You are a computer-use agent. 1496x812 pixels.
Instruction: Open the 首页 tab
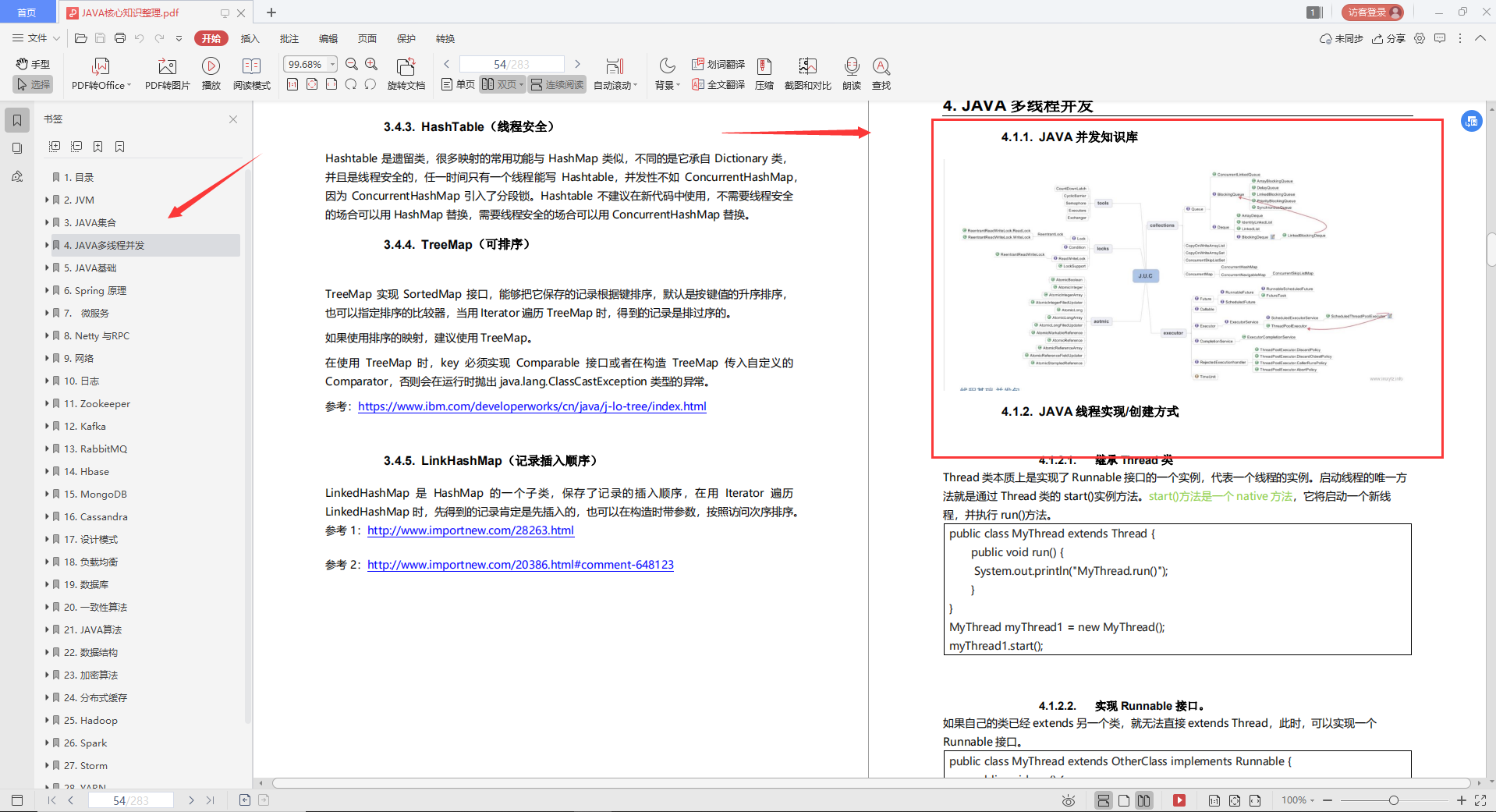[x=27, y=12]
